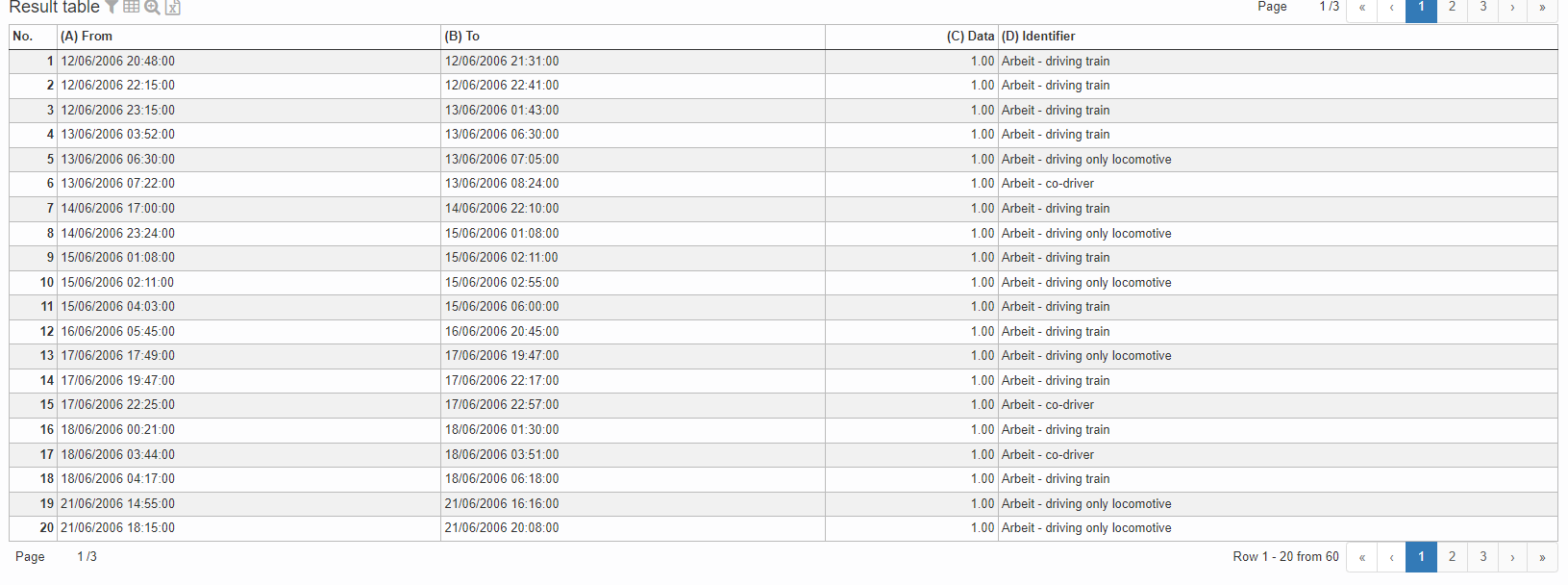Click the filter funnel icon

tap(112, 7)
